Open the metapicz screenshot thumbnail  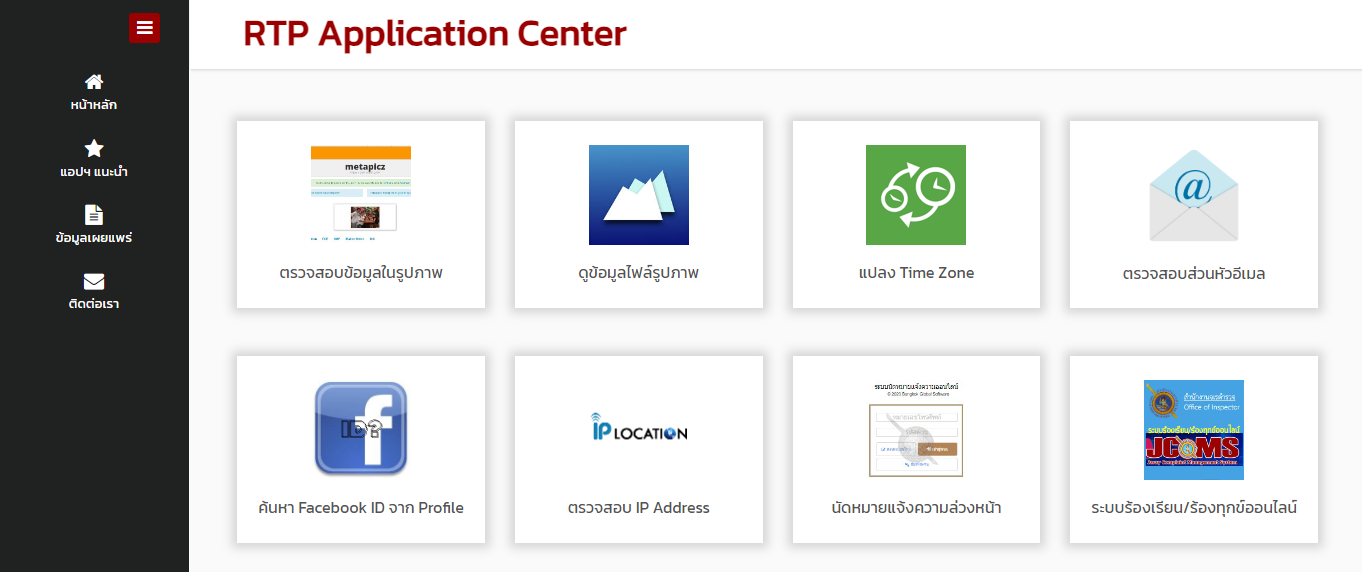tap(361, 194)
